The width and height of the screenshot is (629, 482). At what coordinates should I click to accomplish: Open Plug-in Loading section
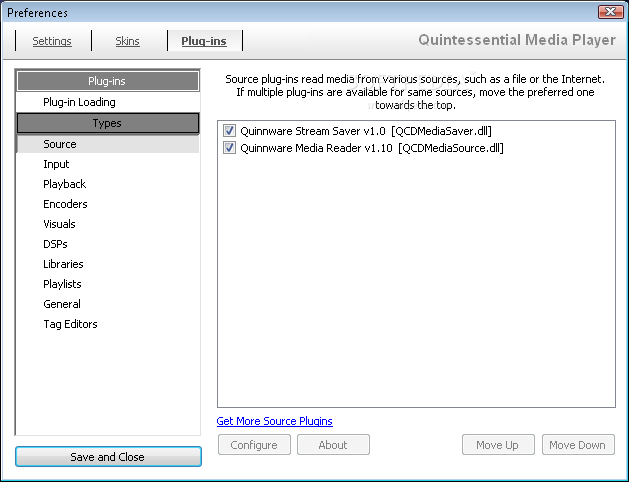pyautogui.click(x=108, y=102)
